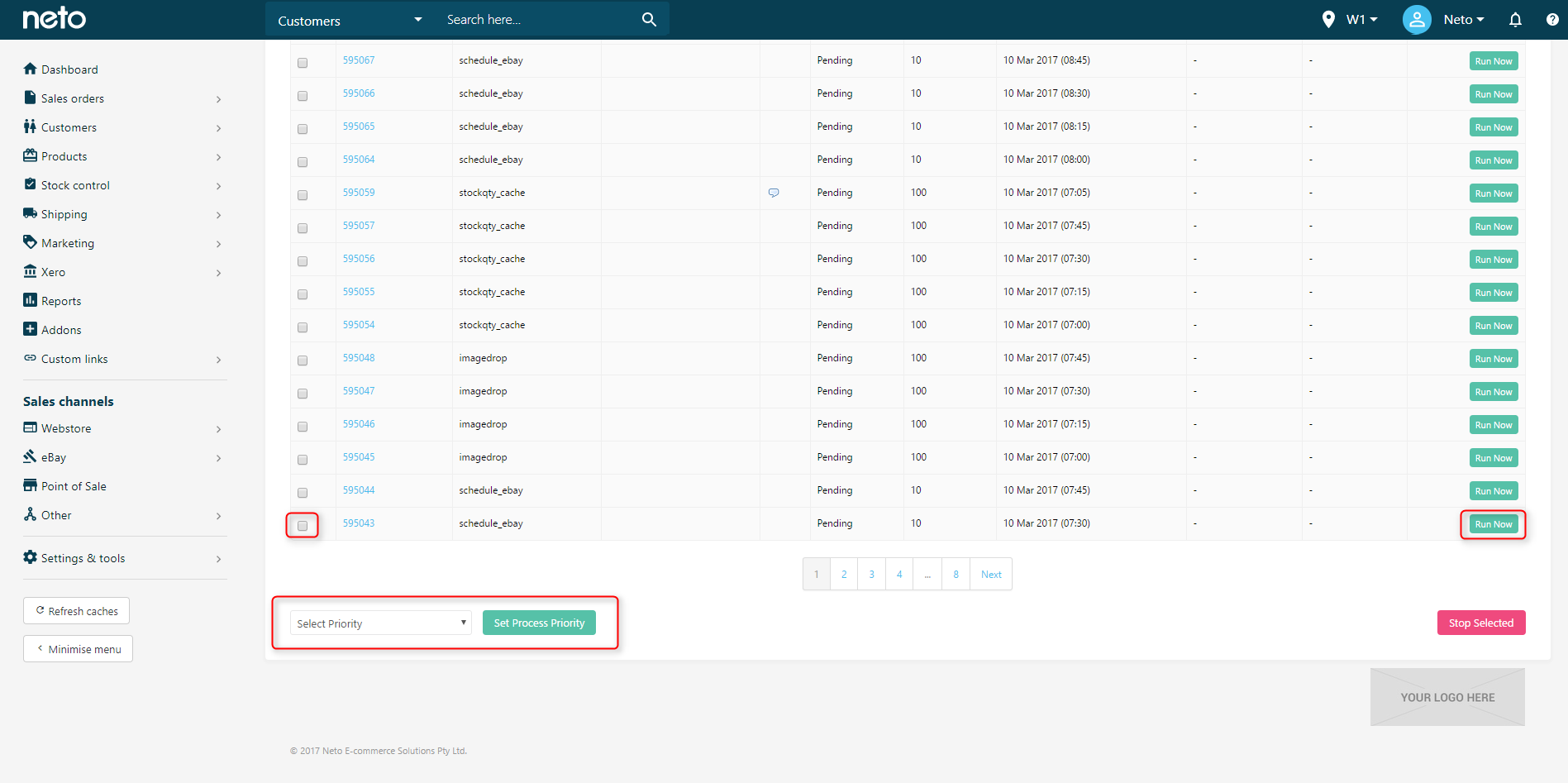Click the Addons plus icon
Screen dimensions: 1568x783
(x=31, y=329)
